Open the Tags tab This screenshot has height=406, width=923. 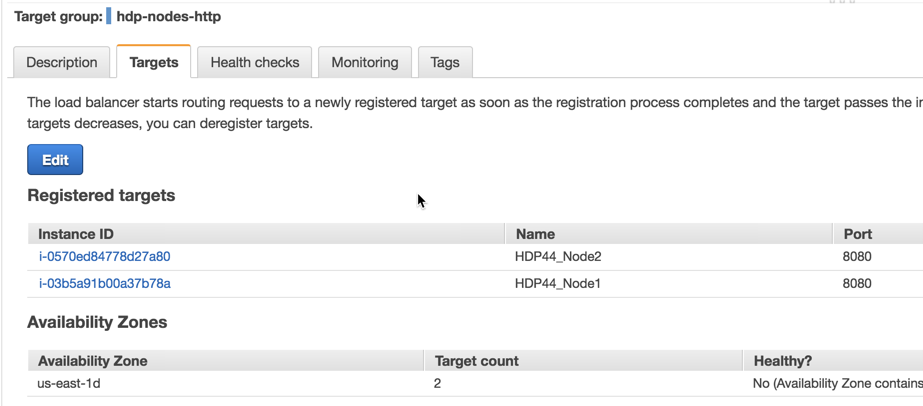pyautogui.click(x=445, y=62)
